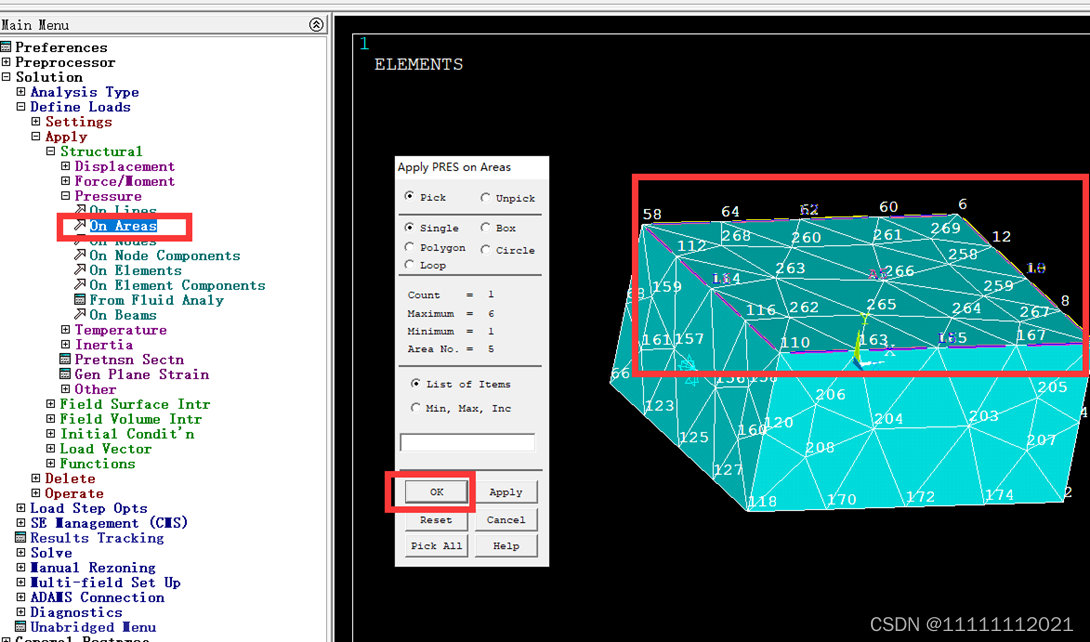Click the Preferences dialog icon

6,47
